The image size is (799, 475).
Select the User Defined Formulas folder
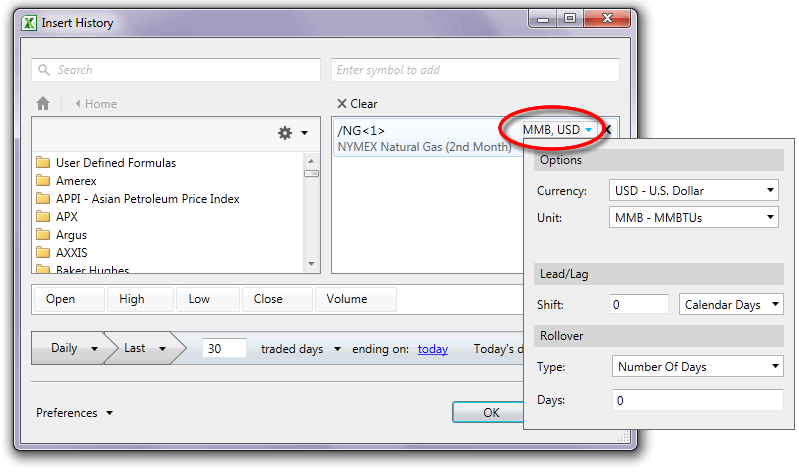click(115, 163)
